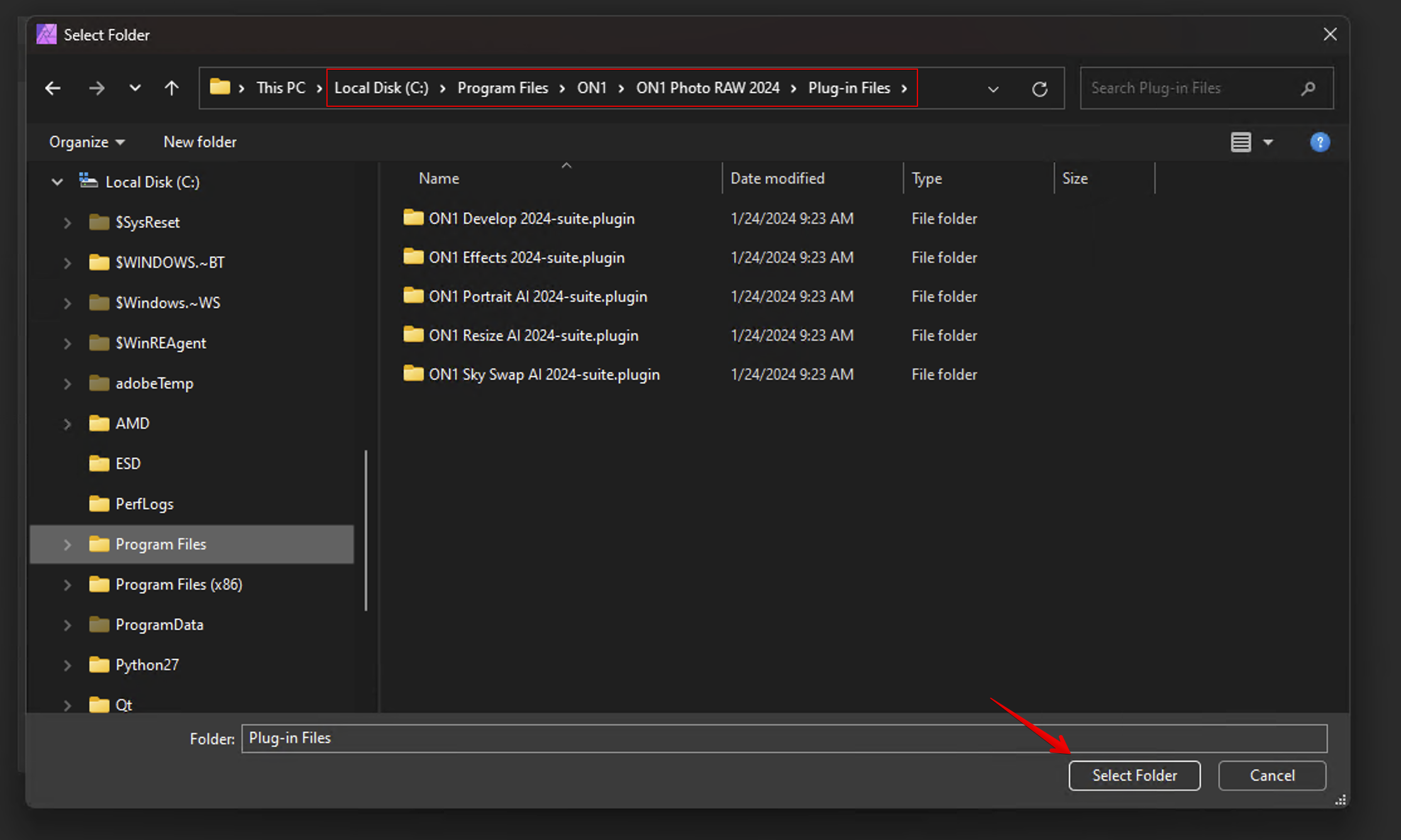The width and height of the screenshot is (1401, 840).
Task: Select ESD folder in the tree
Action: pyautogui.click(x=114, y=464)
